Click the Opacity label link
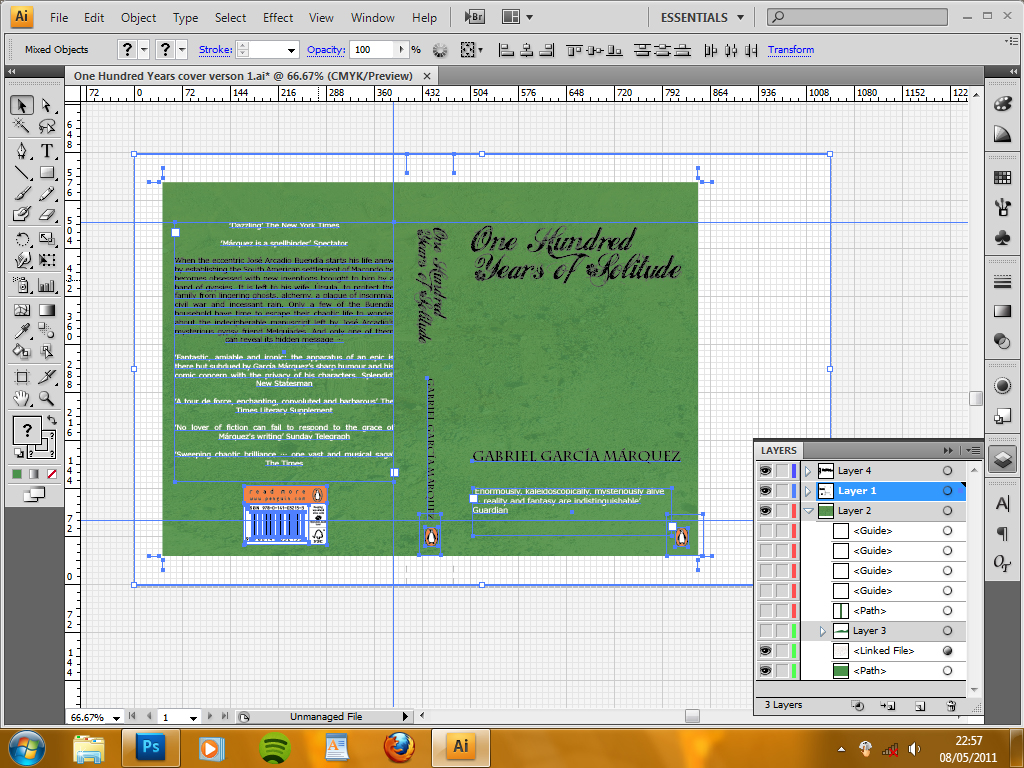Viewport: 1024px width, 768px height. click(x=325, y=50)
